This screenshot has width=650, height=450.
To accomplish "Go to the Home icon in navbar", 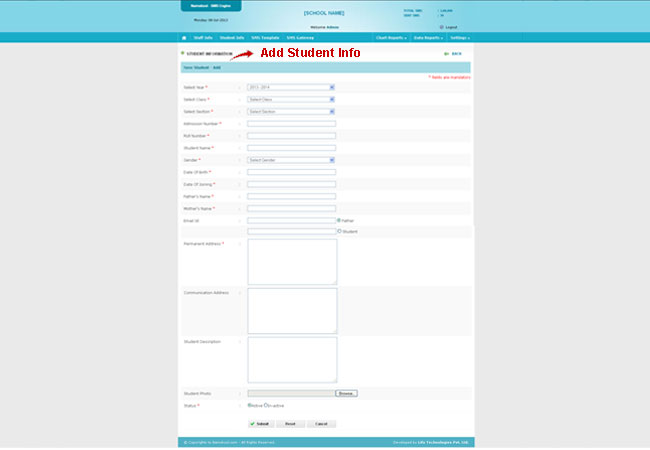I will [184, 38].
